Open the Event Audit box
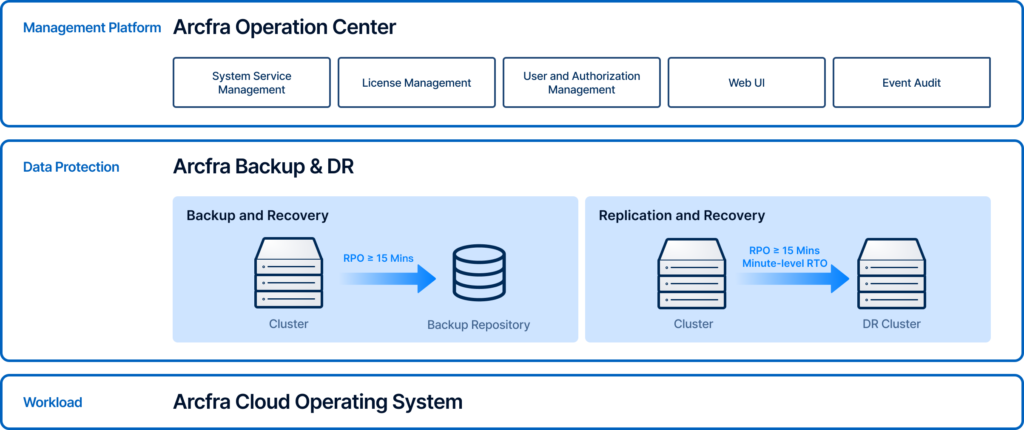This screenshot has width=1024, height=430. pos(911,83)
